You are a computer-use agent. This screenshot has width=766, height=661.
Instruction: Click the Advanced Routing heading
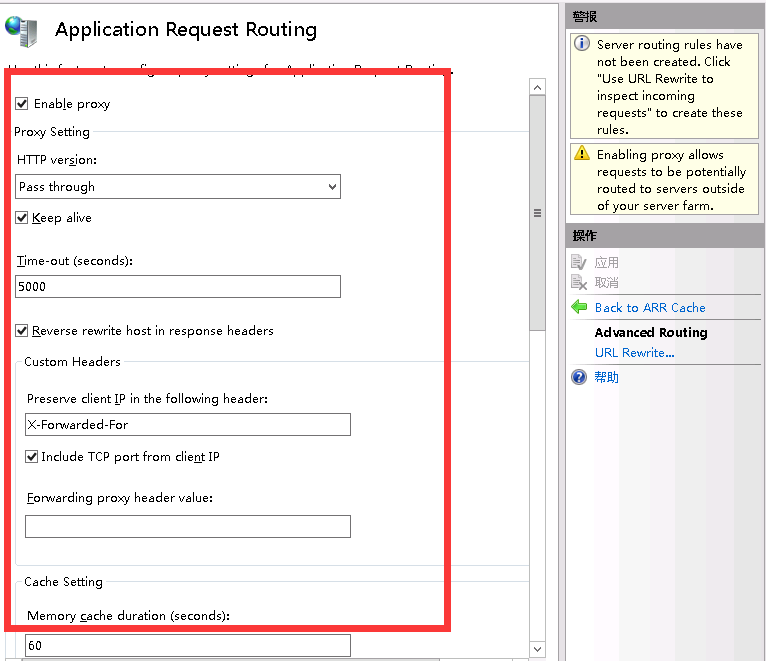[651, 333]
